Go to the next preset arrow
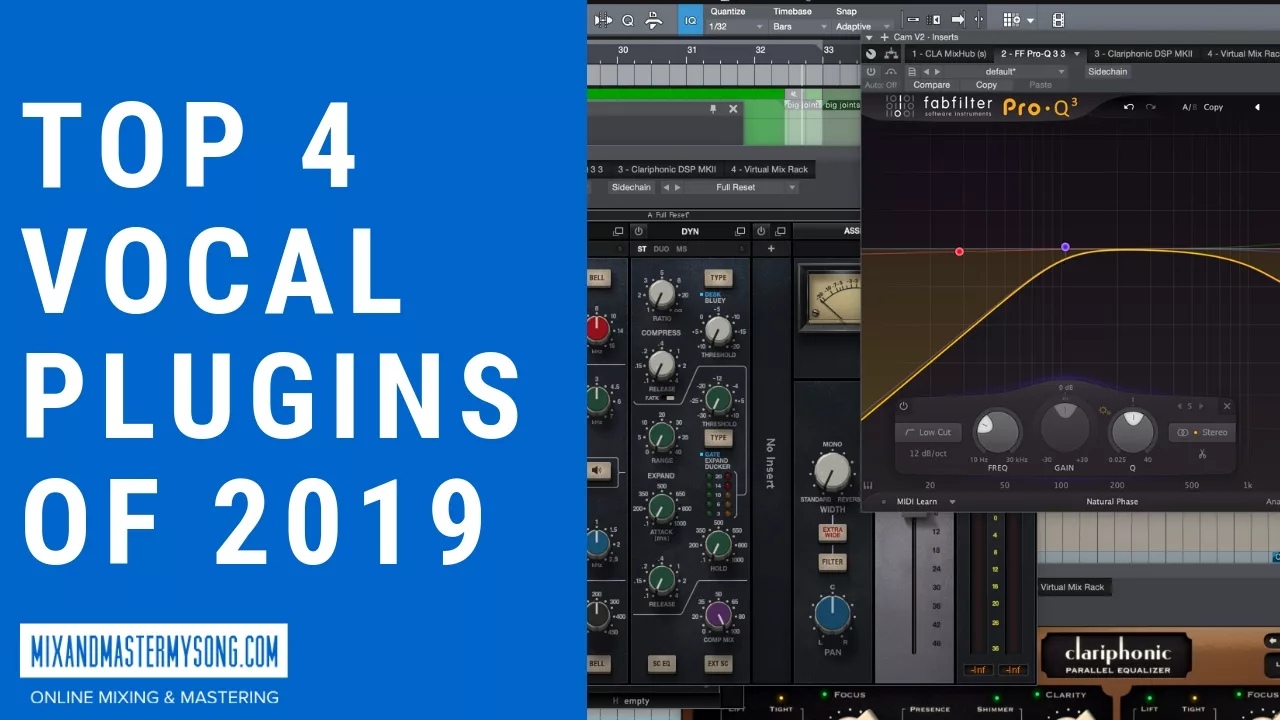 [937, 72]
